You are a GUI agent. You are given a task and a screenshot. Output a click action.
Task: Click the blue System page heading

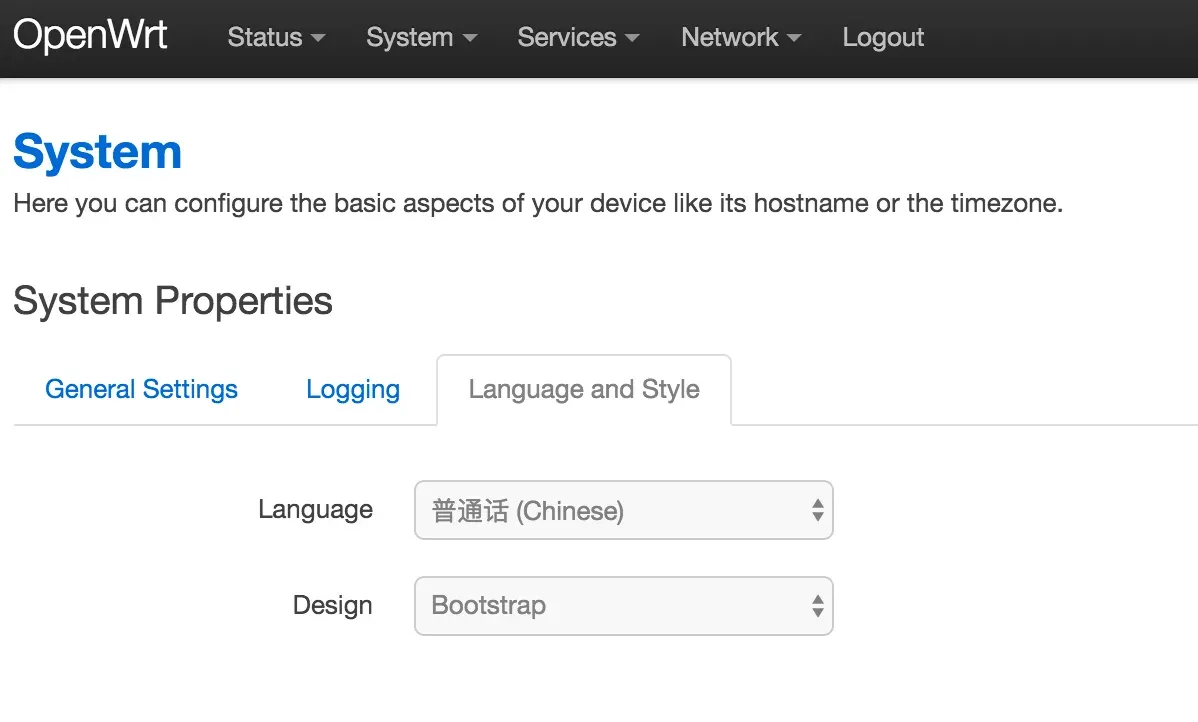click(98, 152)
